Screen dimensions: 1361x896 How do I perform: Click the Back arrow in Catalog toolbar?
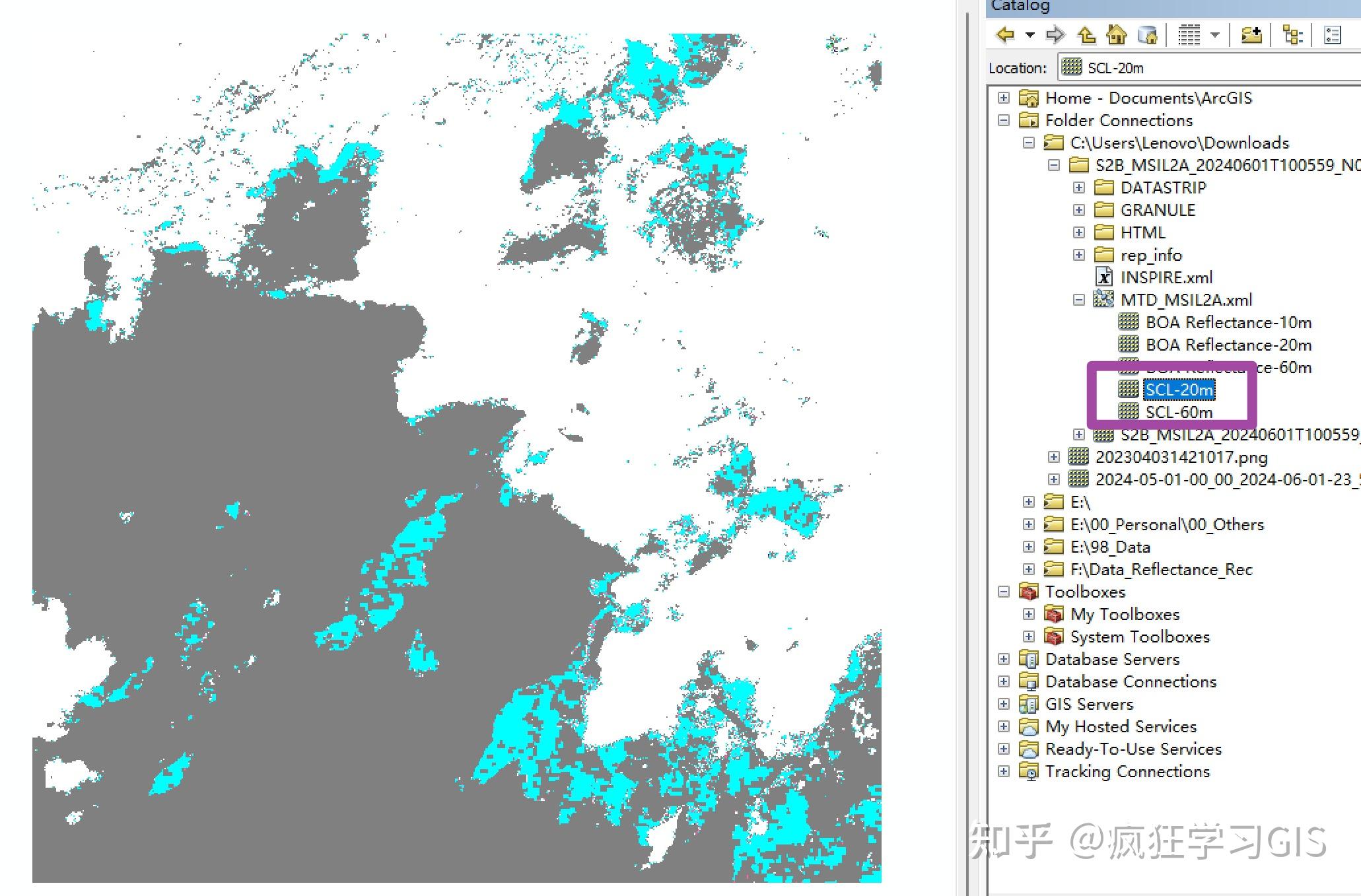click(x=1005, y=34)
